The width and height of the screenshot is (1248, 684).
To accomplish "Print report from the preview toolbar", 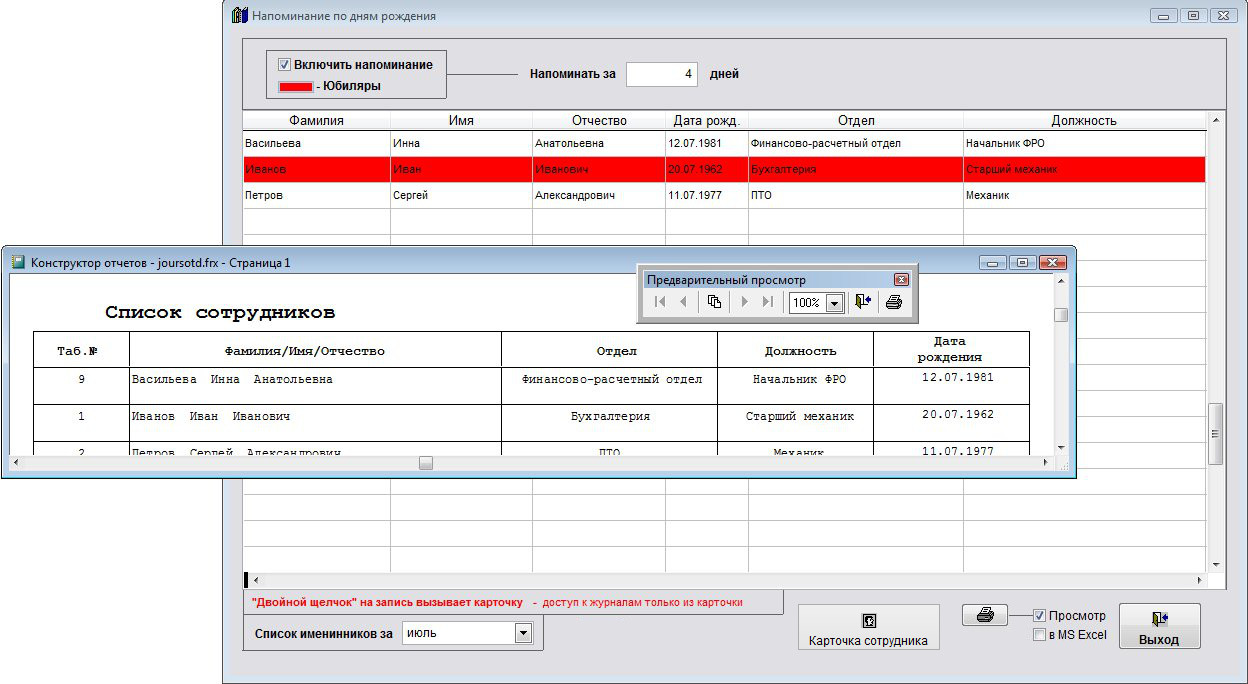I will pos(894,302).
